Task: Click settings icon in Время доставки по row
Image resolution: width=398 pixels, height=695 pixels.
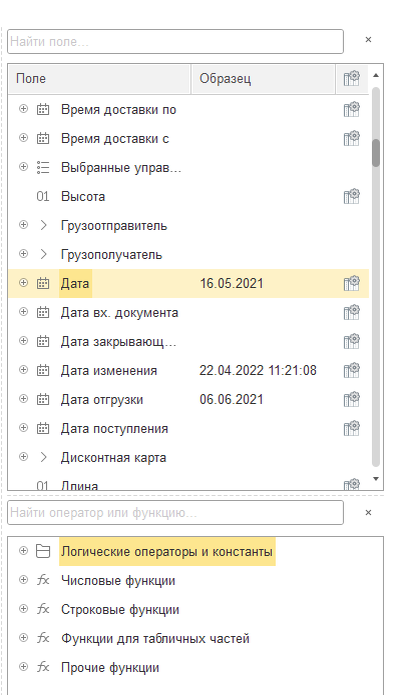Action: point(351,109)
